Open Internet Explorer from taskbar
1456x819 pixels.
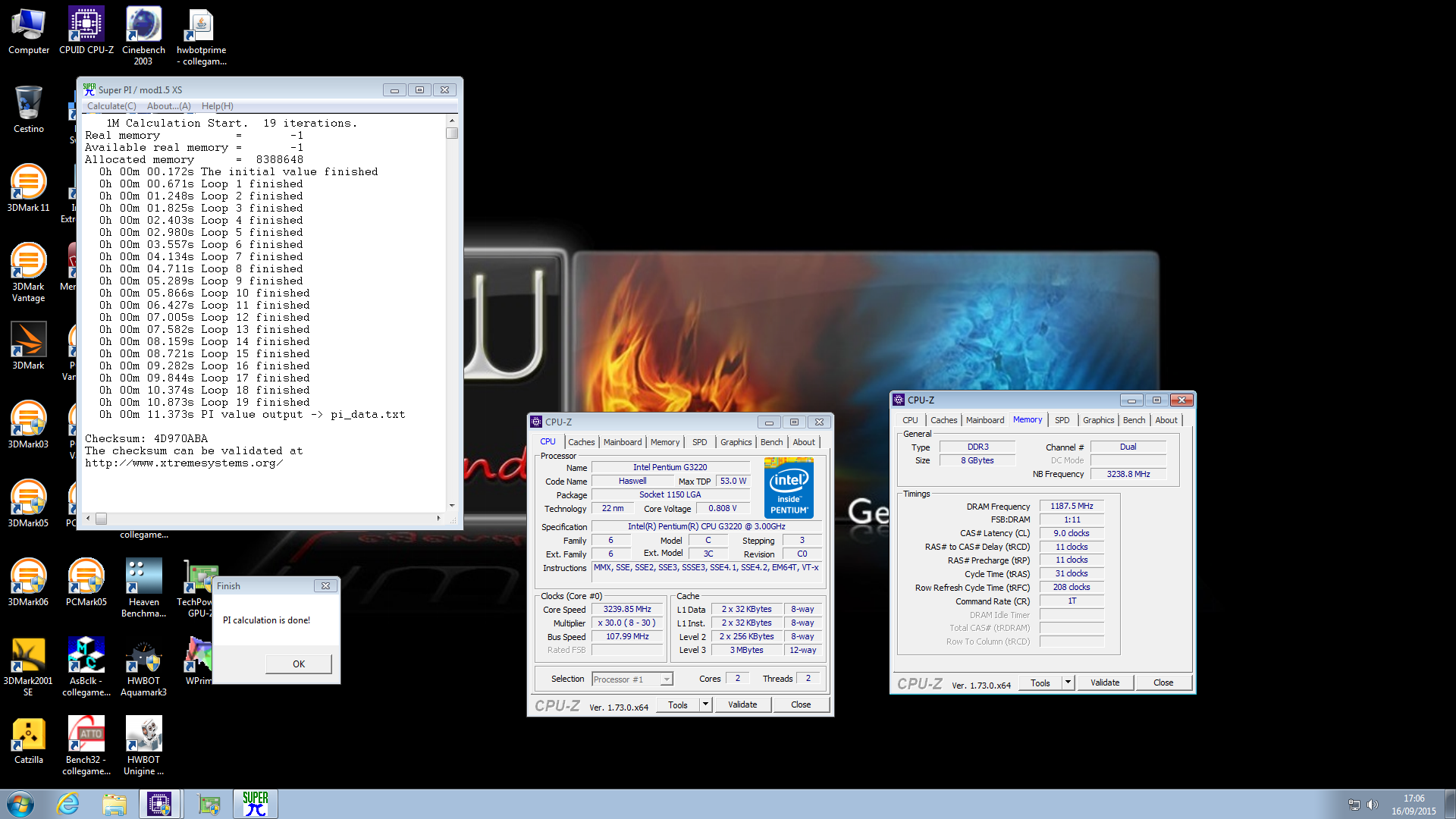tap(68, 804)
